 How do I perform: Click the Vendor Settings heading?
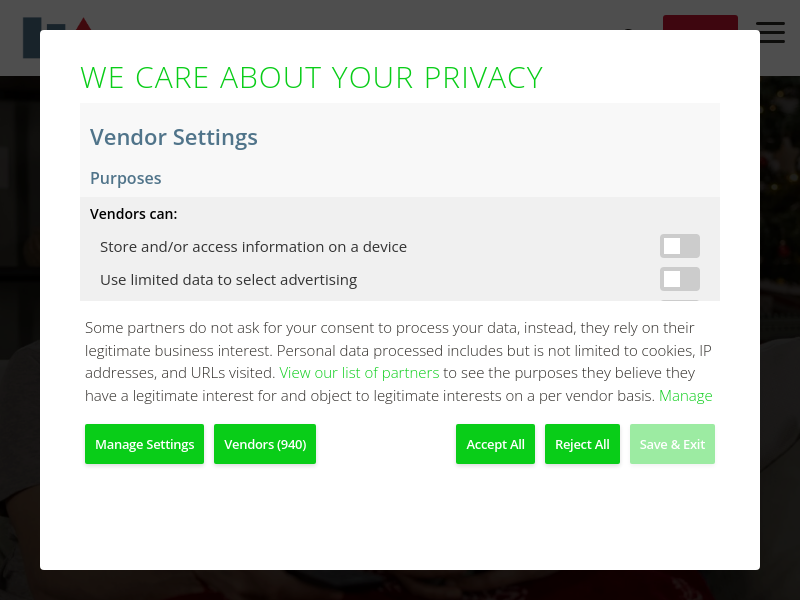(x=174, y=138)
